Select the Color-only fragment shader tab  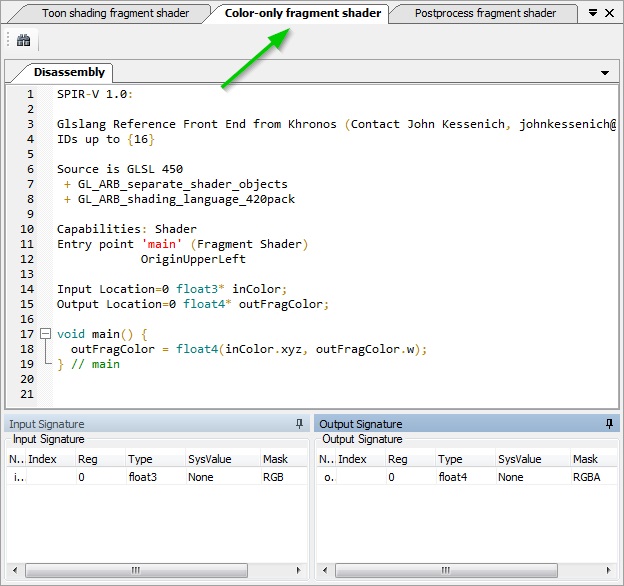[302, 13]
